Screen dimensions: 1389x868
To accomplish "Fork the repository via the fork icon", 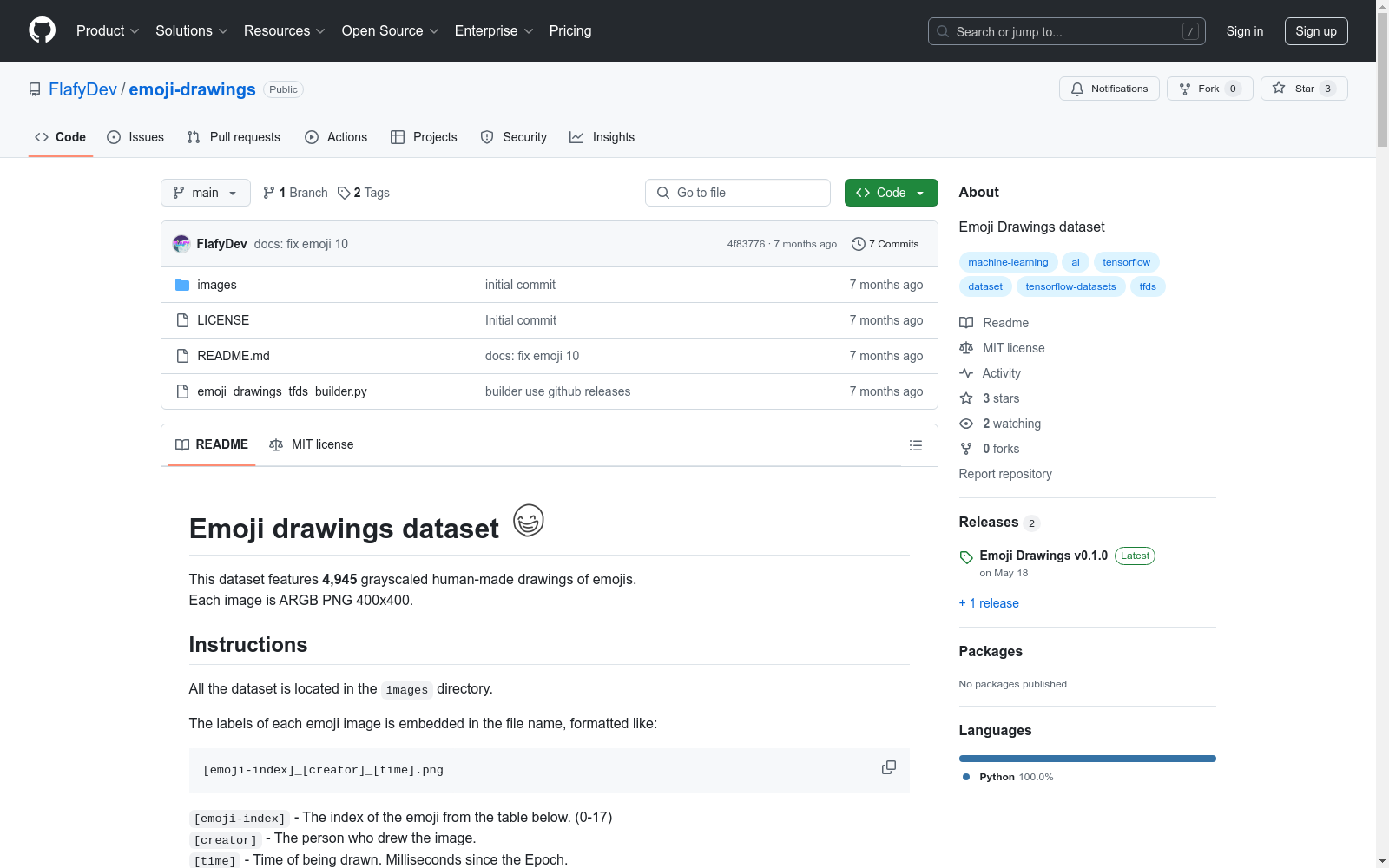I will pos(1210,89).
